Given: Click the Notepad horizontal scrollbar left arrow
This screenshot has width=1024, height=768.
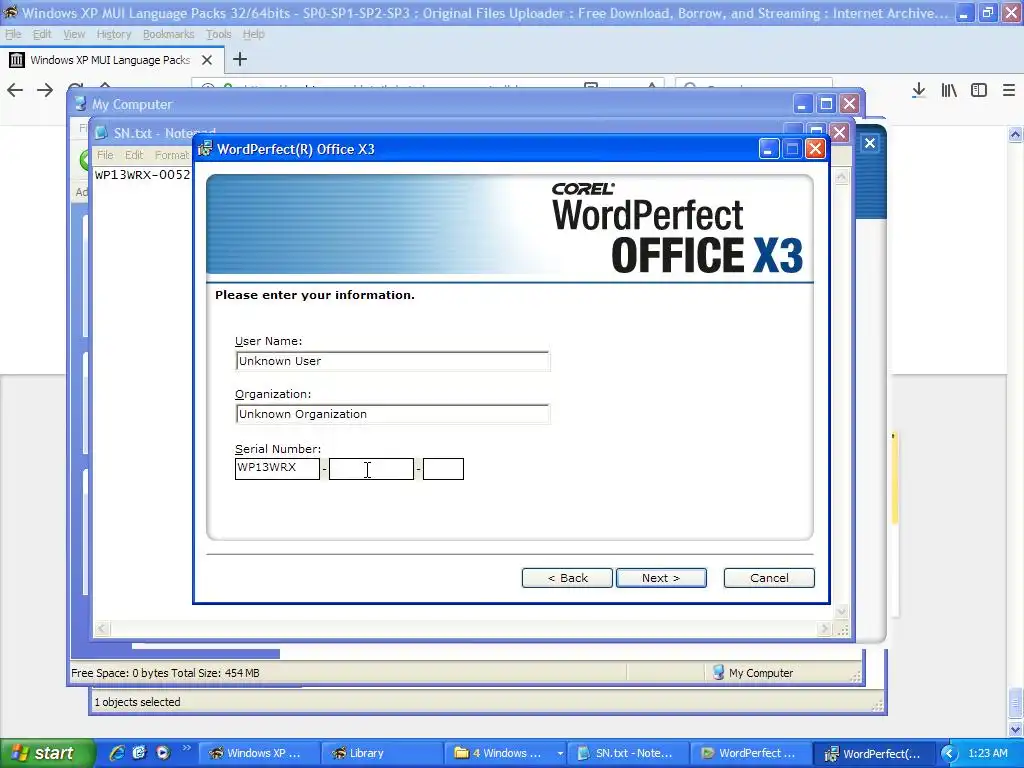Looking at the screenshot, I should click(x=101, y=629).
